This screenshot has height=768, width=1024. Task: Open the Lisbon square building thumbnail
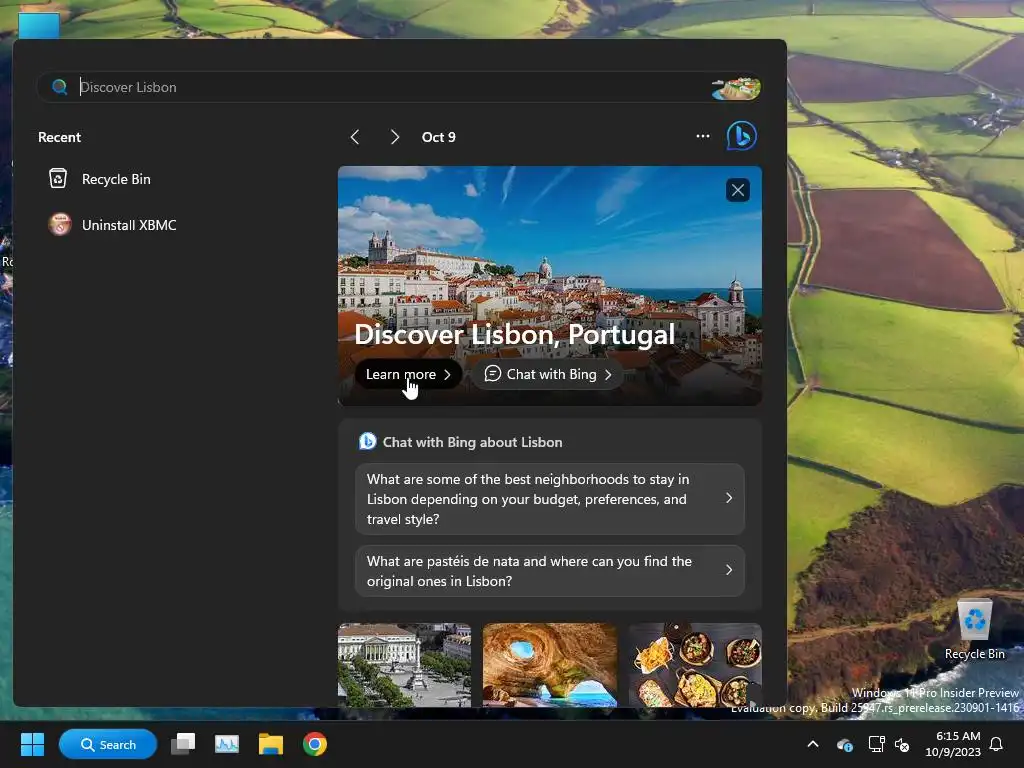coord(404,665)
